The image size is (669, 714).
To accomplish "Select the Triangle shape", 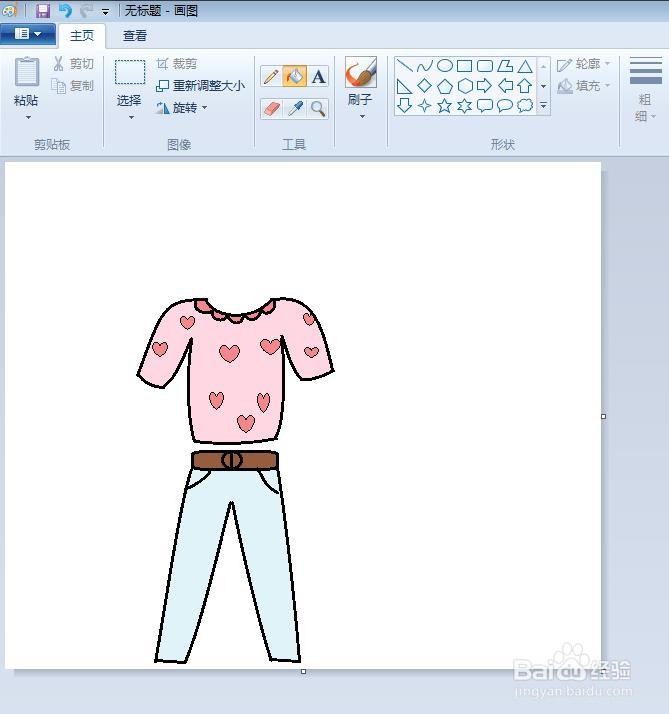I will (x=525, y=66).
